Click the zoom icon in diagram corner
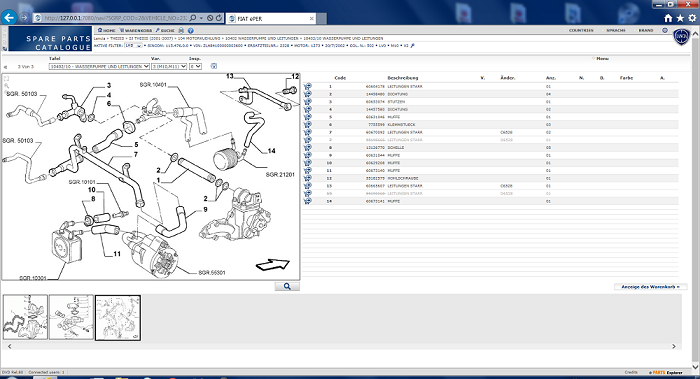The height and width of the screenshot is (379, 700). 6,85
